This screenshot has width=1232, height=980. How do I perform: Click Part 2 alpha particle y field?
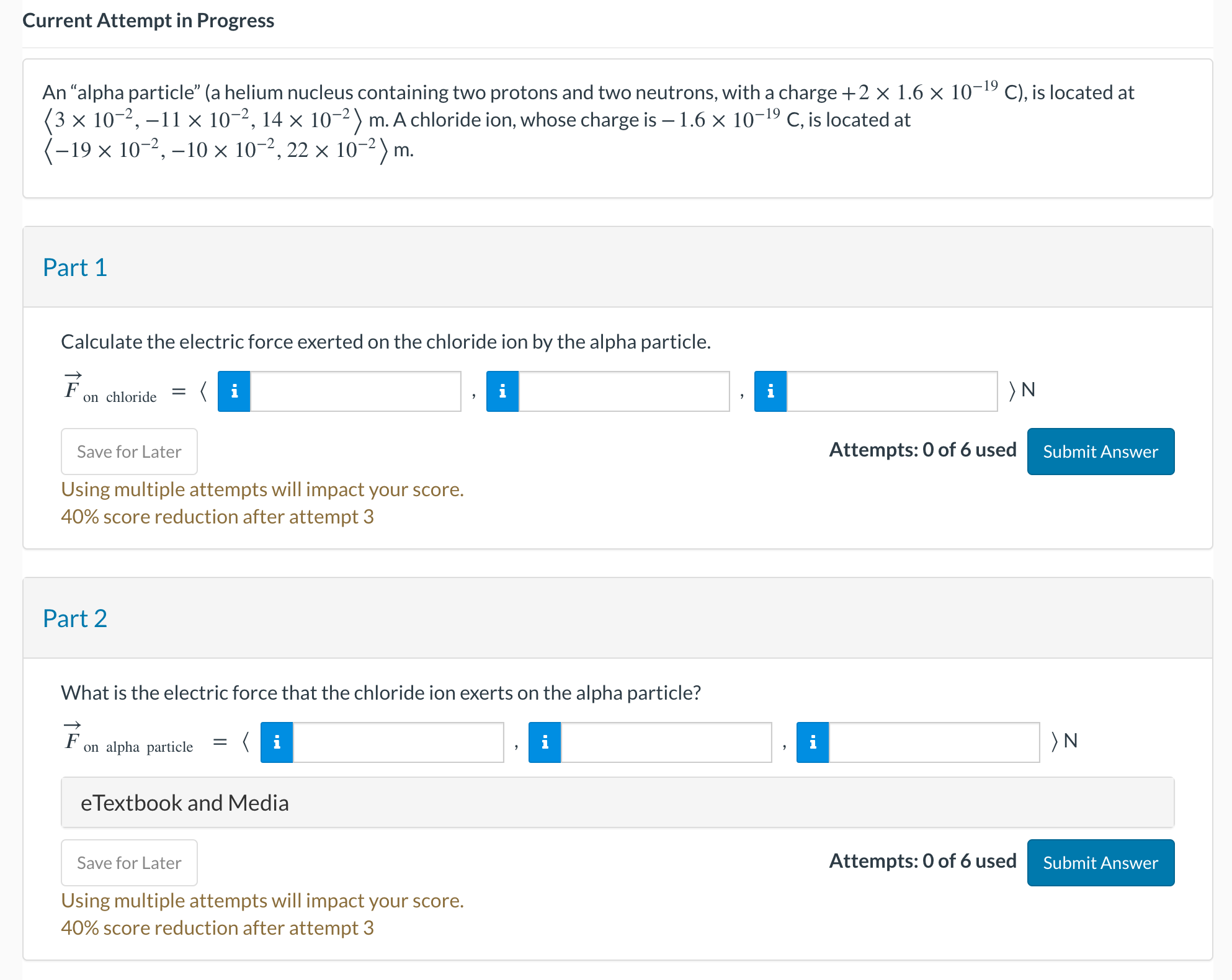[666, 742]
